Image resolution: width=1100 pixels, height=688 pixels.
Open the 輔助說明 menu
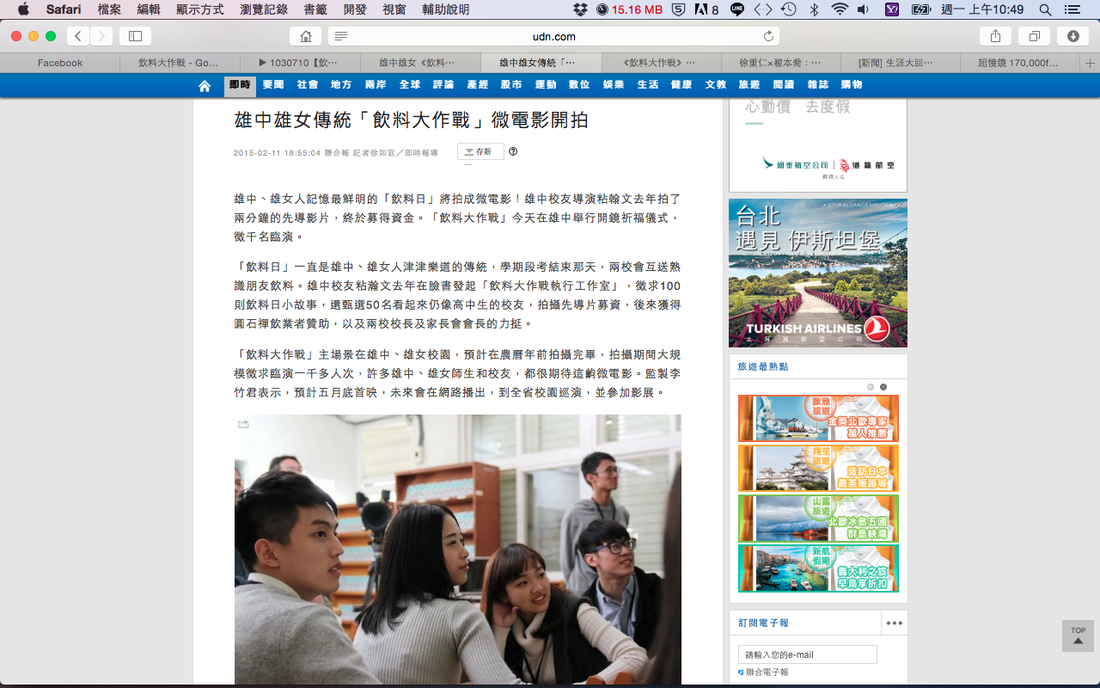445,9
